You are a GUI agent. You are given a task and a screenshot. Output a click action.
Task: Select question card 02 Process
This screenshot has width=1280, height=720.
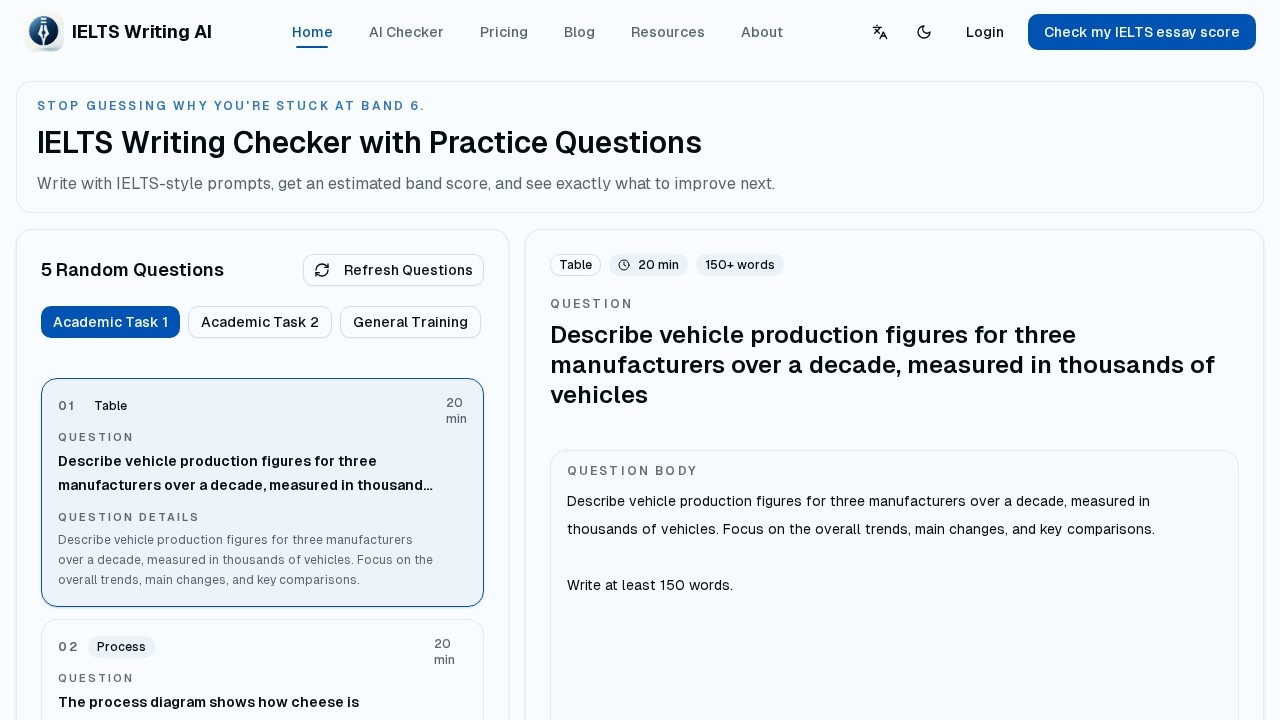[x=262, y=669]
